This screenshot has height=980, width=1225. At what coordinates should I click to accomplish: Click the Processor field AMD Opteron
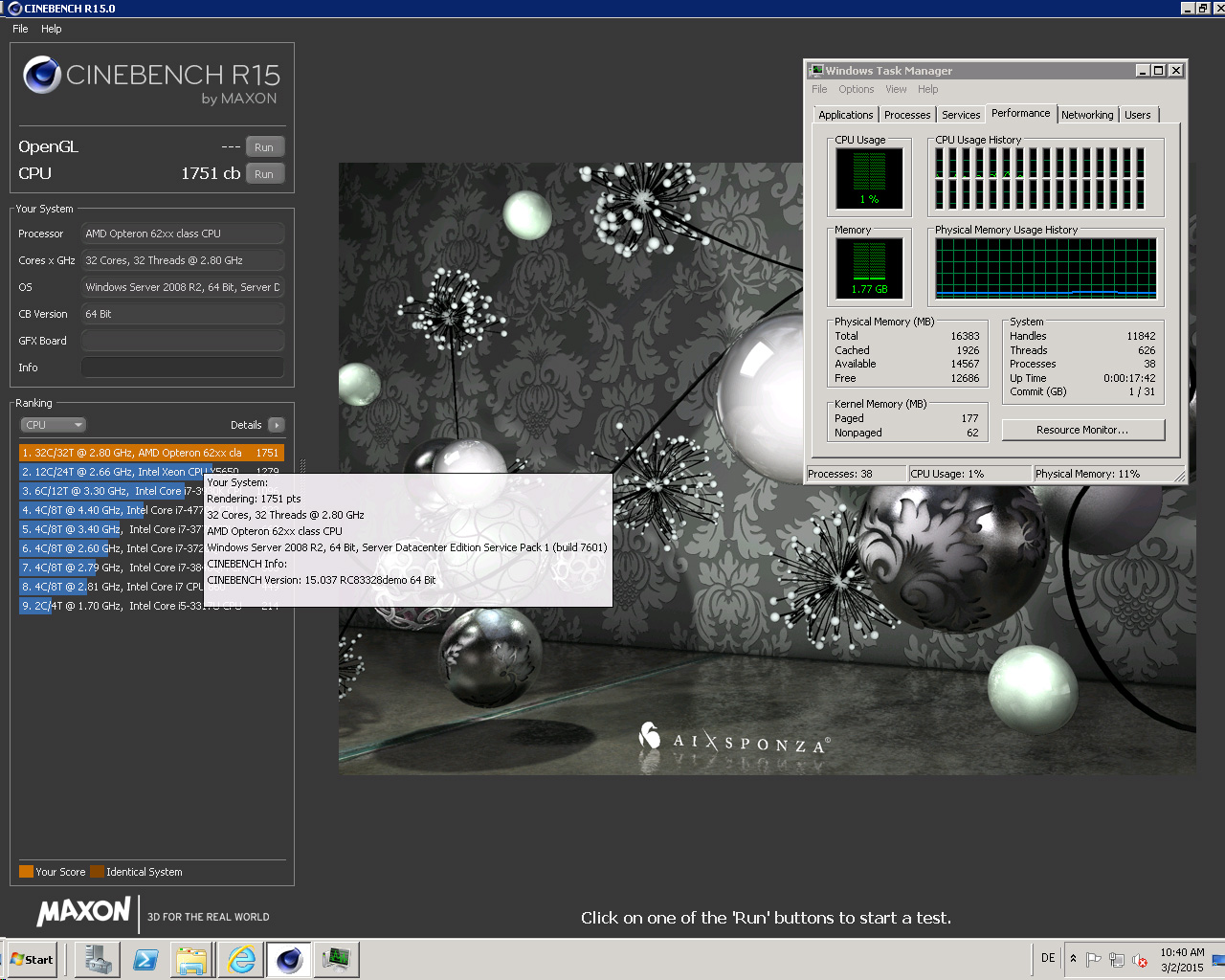click(x=182, y=234)
